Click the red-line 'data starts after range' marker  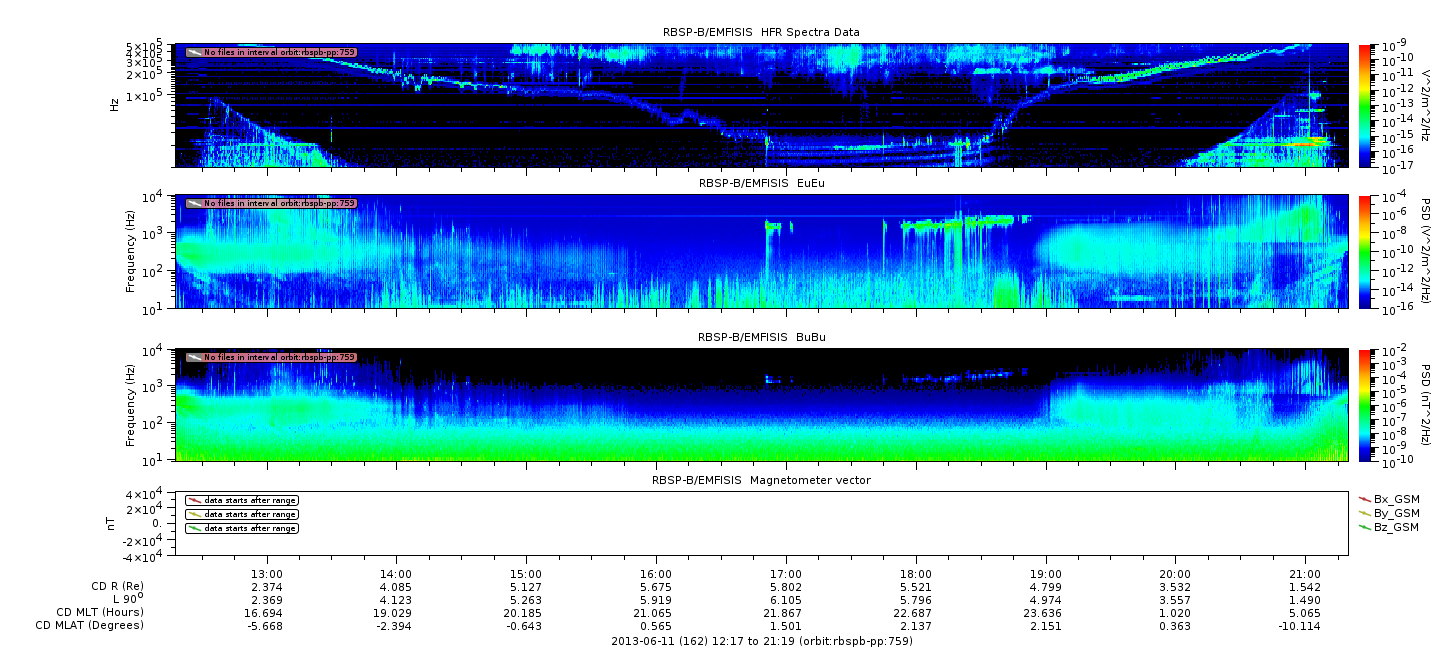[x=241, y=500]
